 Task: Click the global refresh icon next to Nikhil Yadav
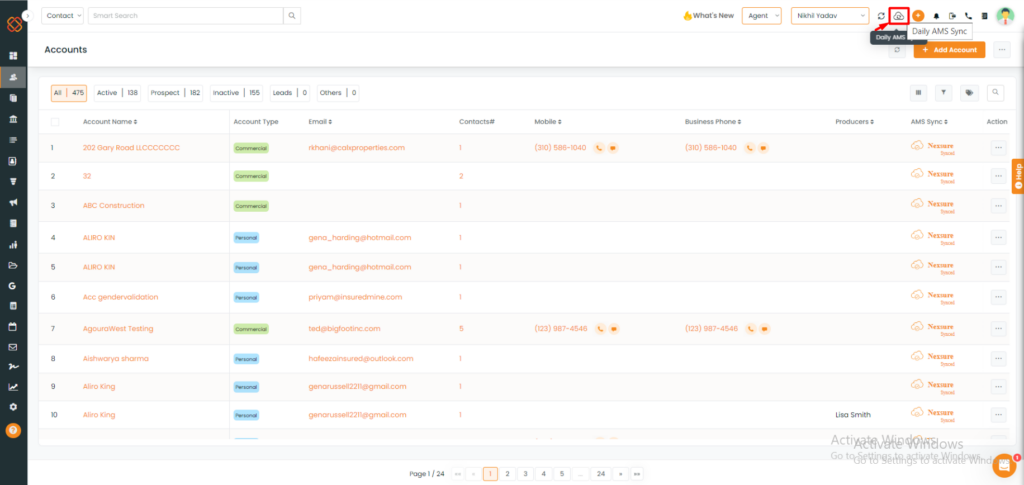(881, 16)
